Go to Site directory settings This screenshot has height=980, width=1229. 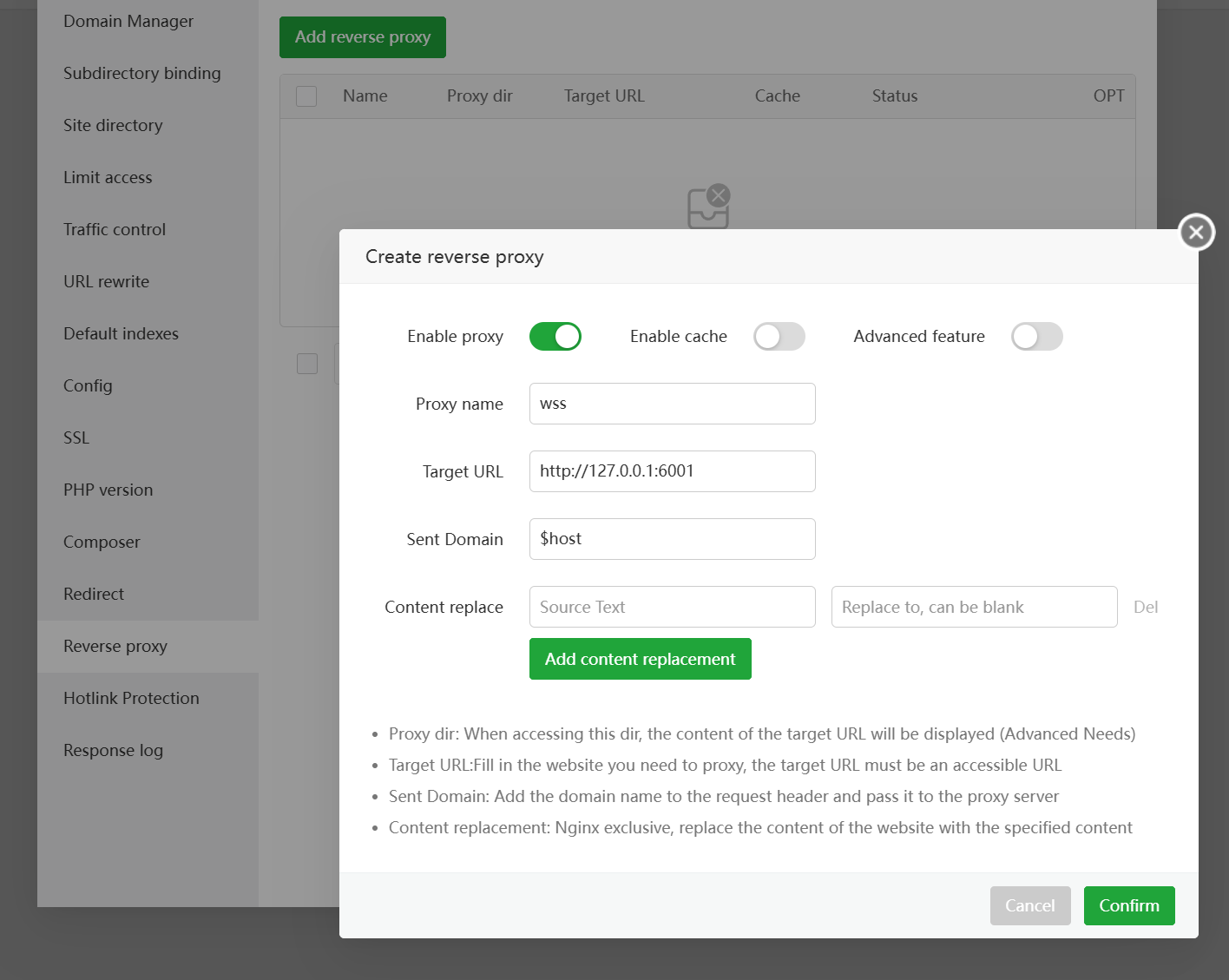[x=148, y=125]
